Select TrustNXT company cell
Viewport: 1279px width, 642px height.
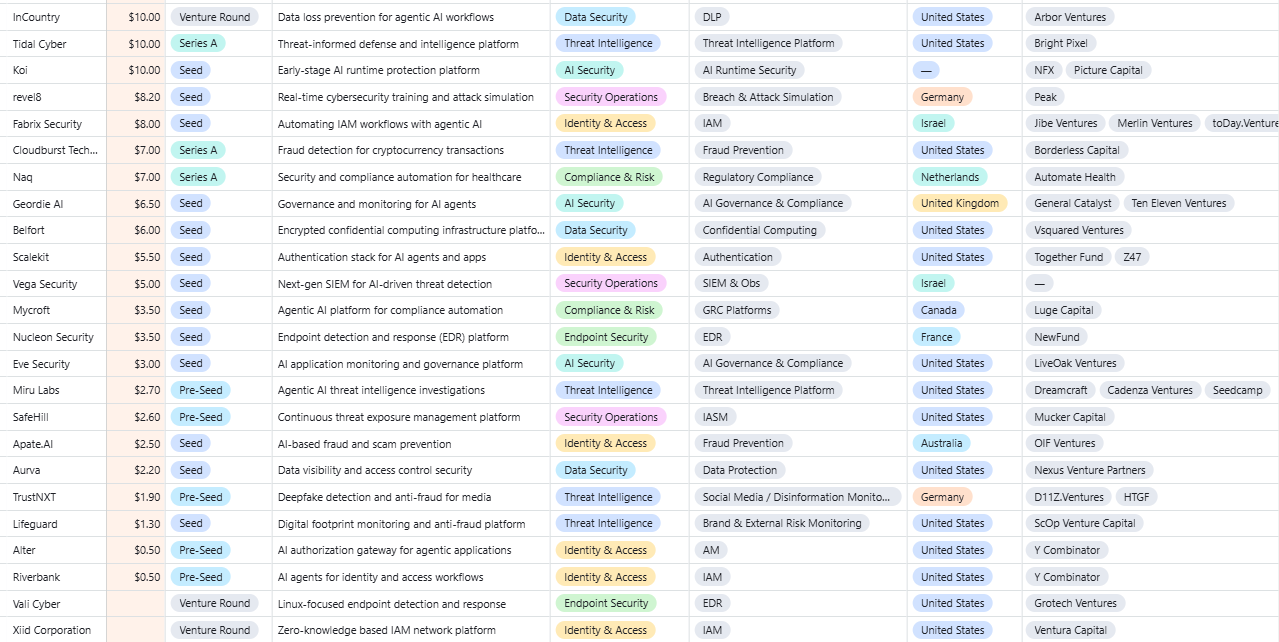(x=53, y=497)
